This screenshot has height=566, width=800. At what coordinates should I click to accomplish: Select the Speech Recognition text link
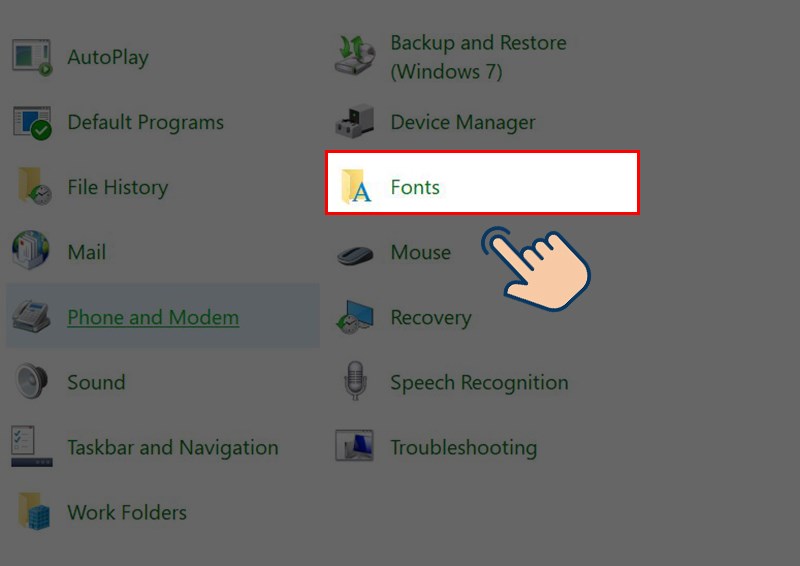[x=479, y=383]
